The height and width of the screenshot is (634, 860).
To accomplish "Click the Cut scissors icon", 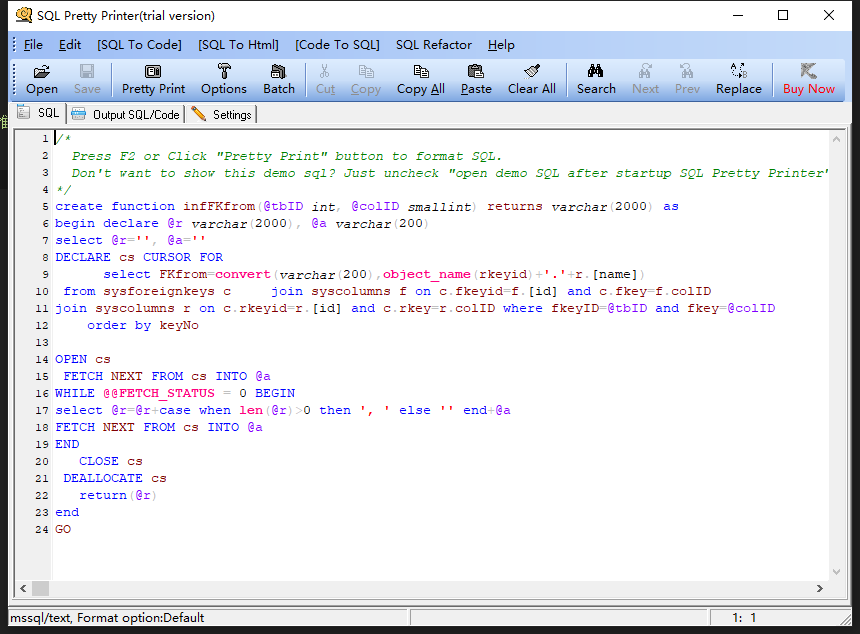I will coord(325,80).
